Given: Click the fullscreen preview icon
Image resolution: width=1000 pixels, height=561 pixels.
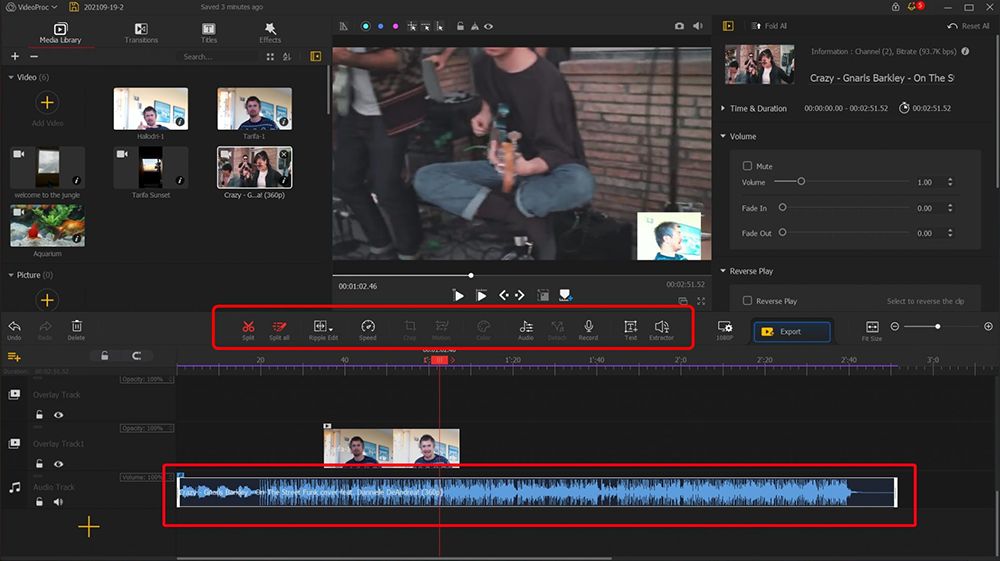Looking at the screenshot, I should 701,301.
